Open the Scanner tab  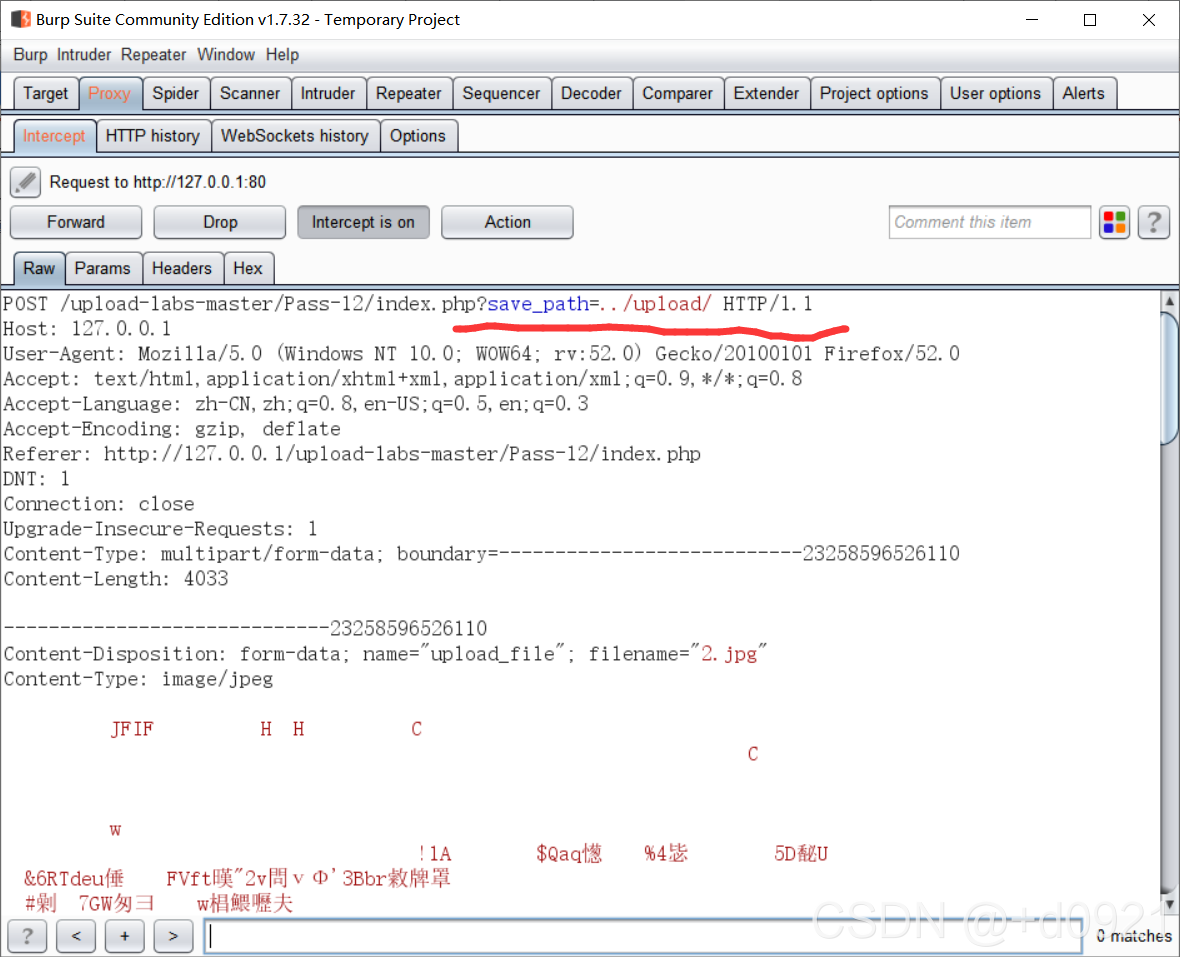(x=250, y=93)
